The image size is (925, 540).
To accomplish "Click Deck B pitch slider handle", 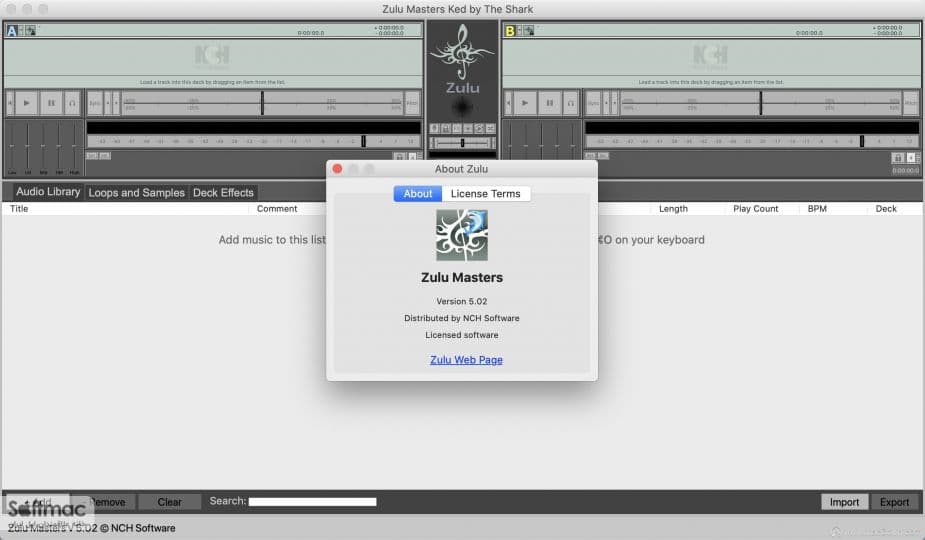I will coord(761,103).
